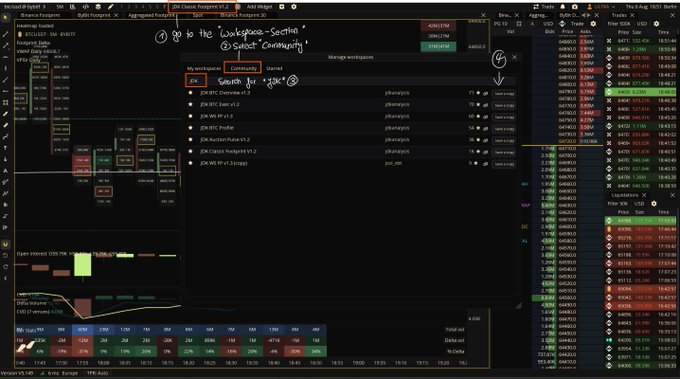The width and height of the screenshot is (680, 379).
Task: Click the Trade button in top bar
Action: coord(544,7)
